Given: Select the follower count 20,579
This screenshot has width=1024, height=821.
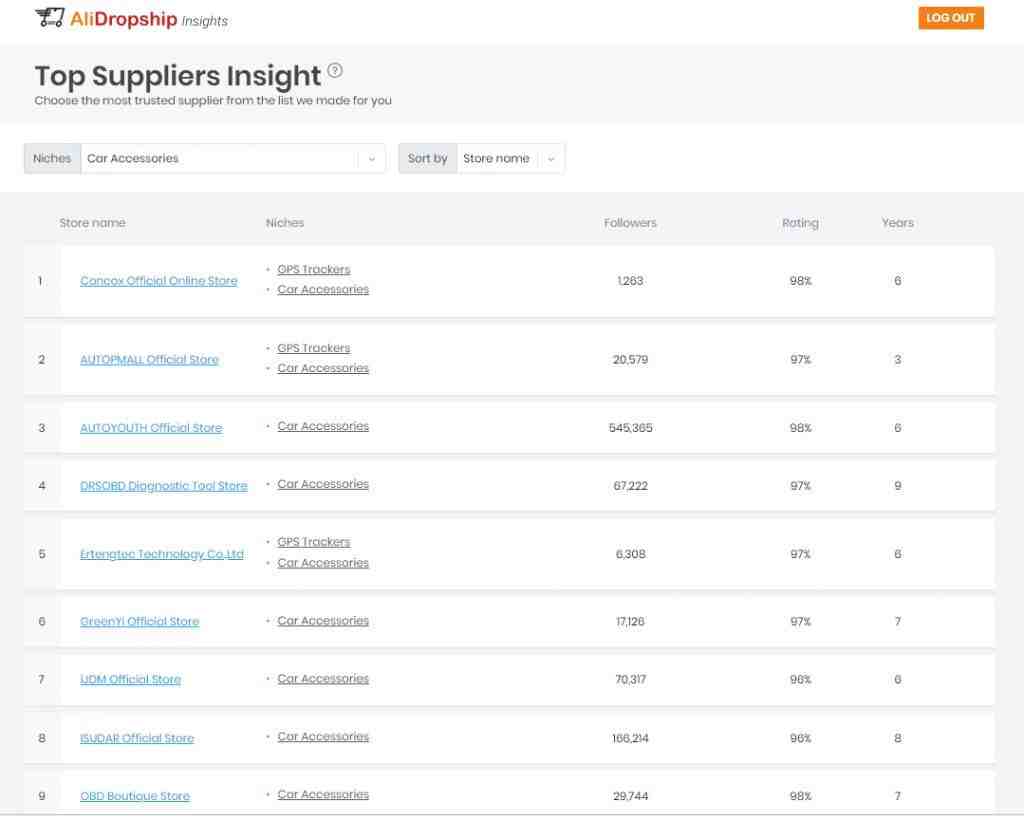Looking at the screenshot, I should [x=630, y=360].
